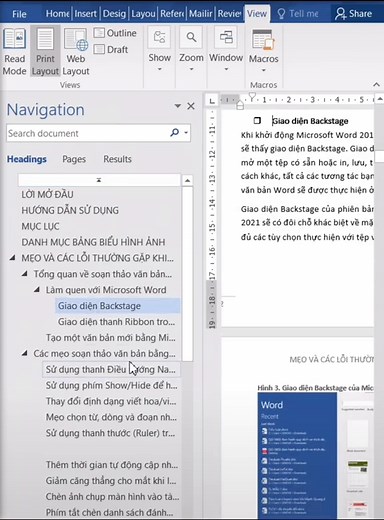The width and height of the screenshot is (384, 520).
Task: Switch to Pages tab in Navigation
Action: (74, 159)
